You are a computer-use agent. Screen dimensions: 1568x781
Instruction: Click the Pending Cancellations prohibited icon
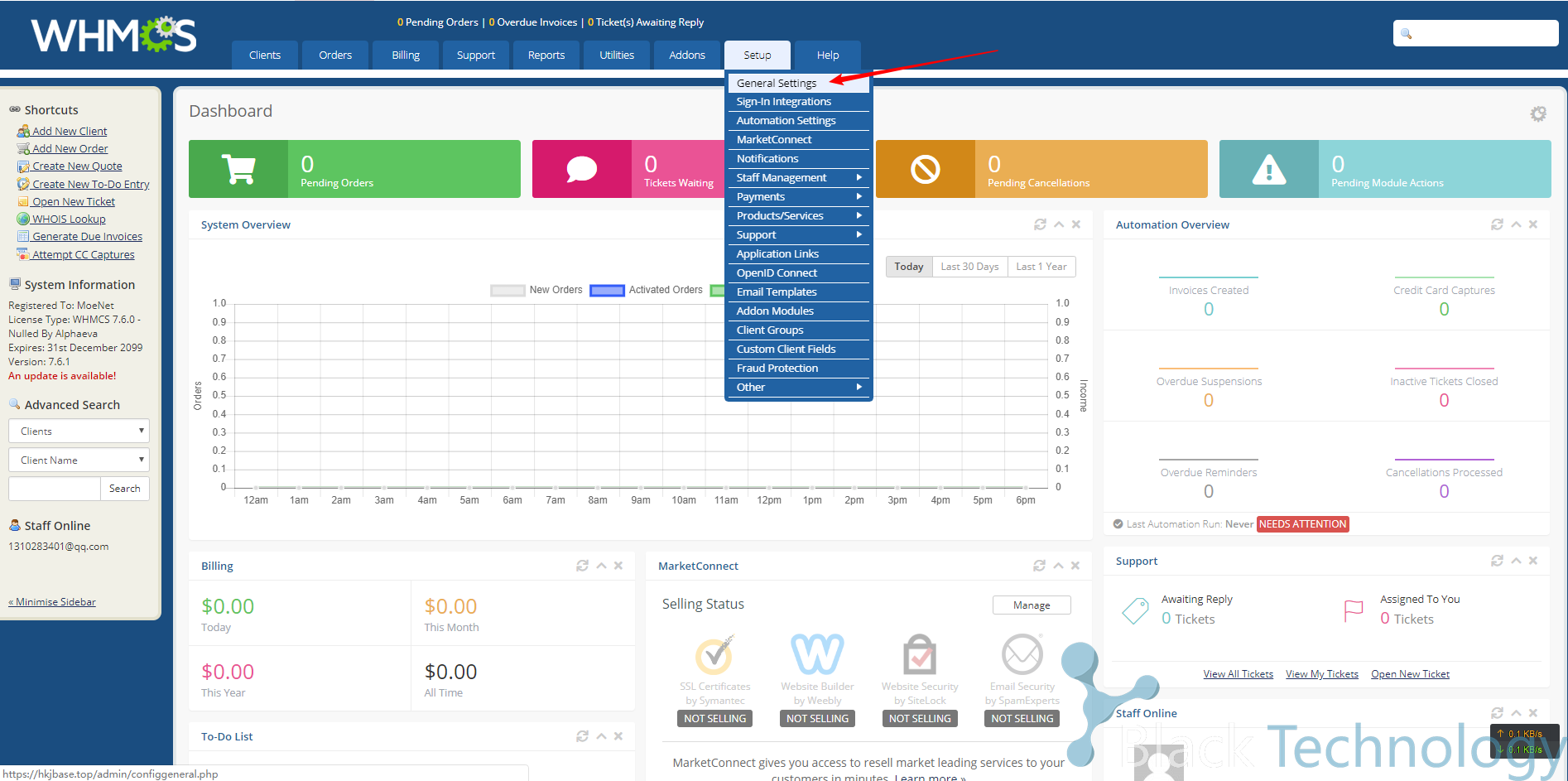pos(925,169)
